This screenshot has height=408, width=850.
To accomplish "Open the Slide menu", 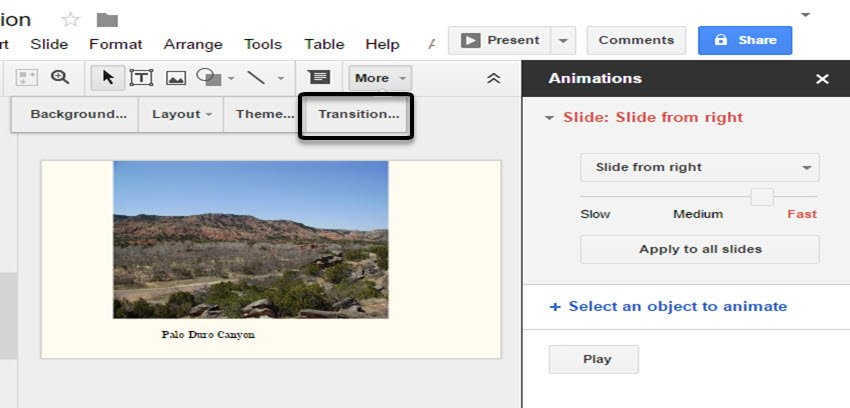I will coord(49,44).
